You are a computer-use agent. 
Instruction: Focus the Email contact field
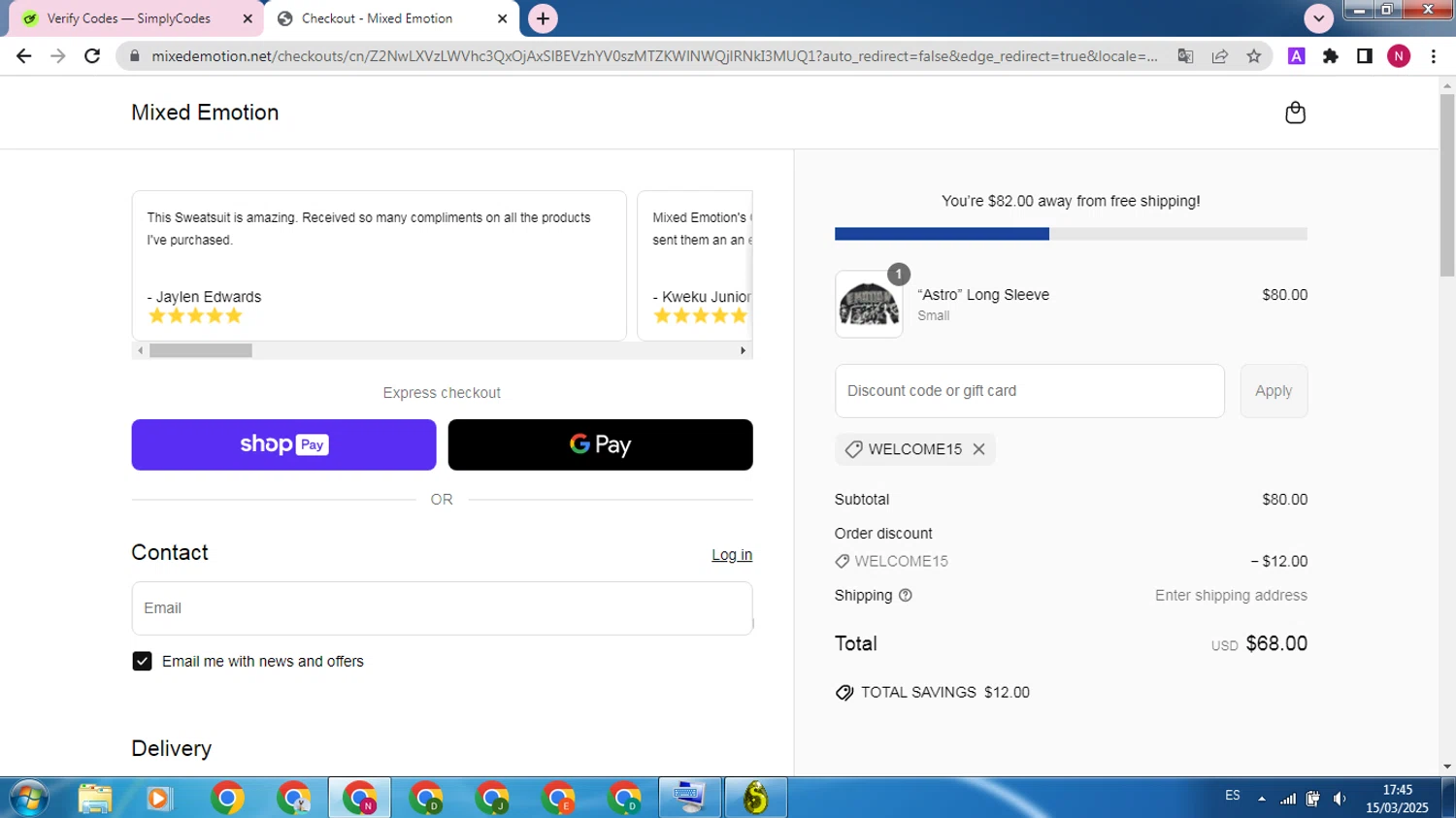(442, 608)
